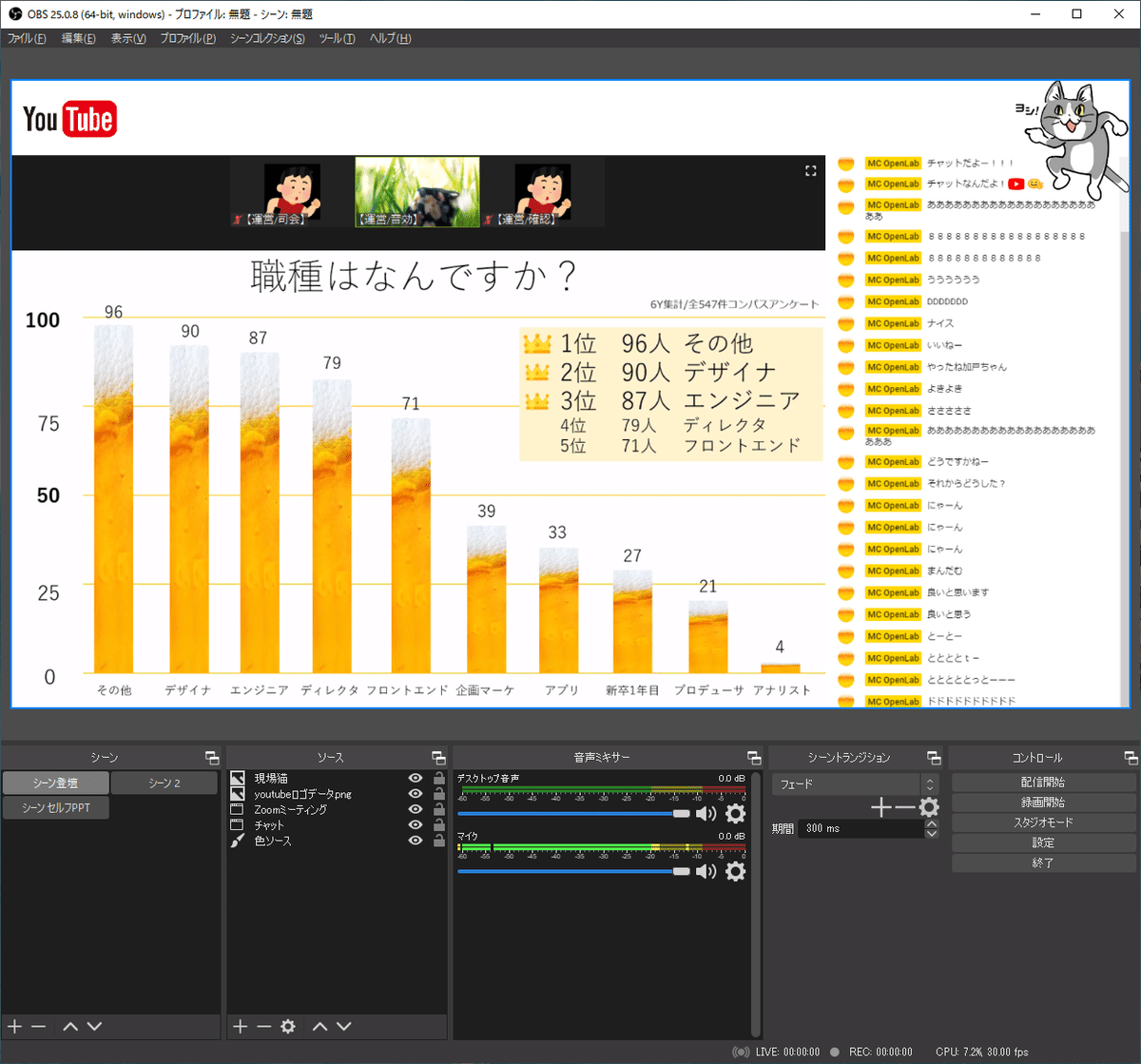Open the ファイル menu

tap(27, 38)
